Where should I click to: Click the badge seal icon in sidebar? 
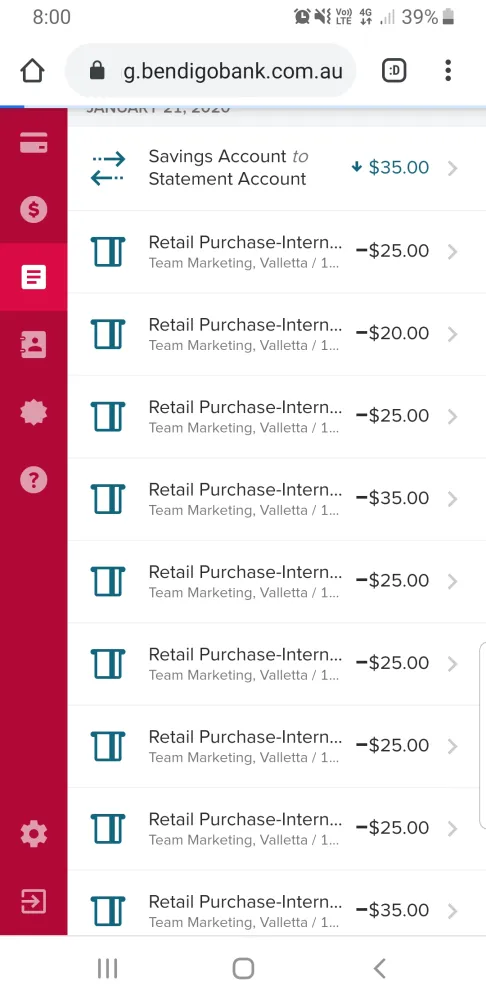(x=33, y=413)
